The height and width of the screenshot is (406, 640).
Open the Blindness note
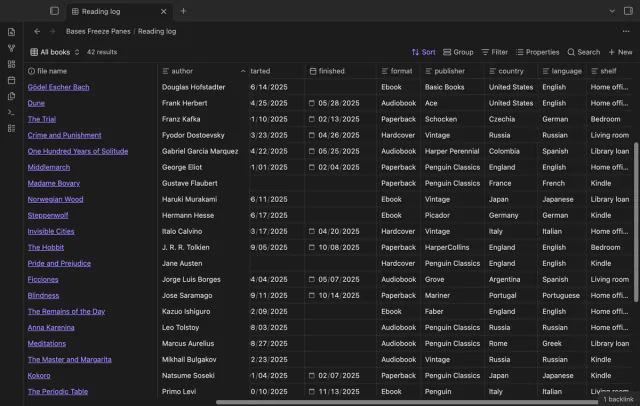(x=43, y=295)
